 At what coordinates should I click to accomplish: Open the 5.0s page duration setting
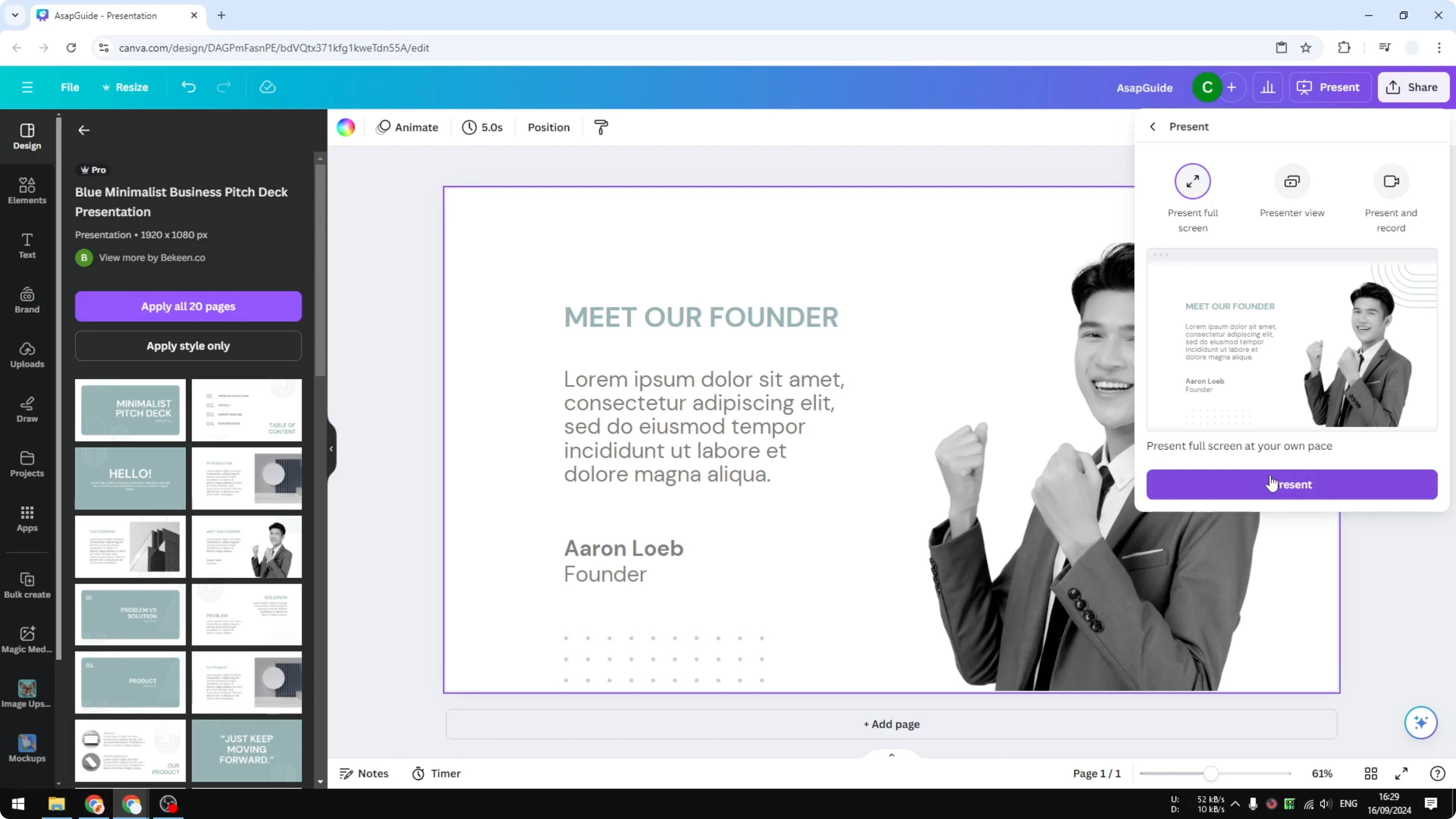point(482,127)
